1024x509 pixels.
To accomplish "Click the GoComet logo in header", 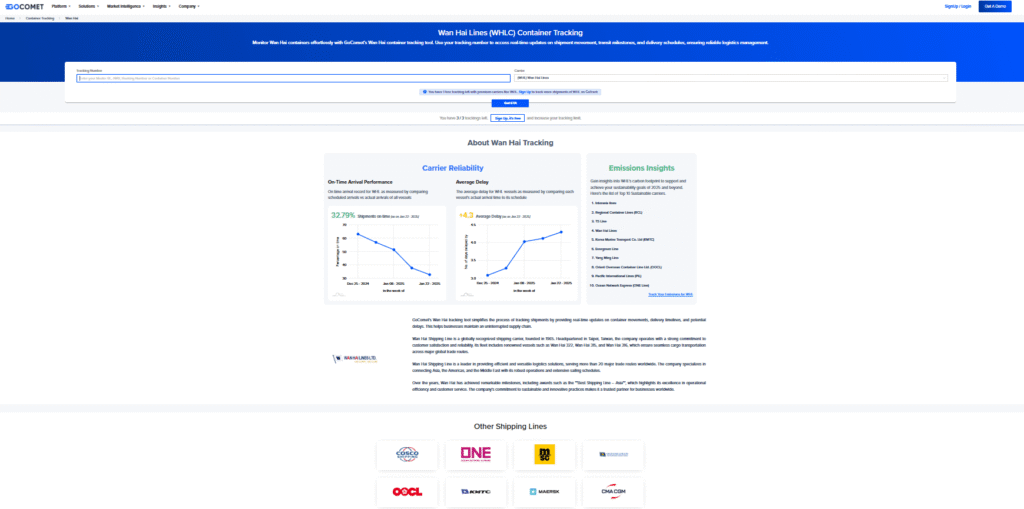I will [22, 6].
